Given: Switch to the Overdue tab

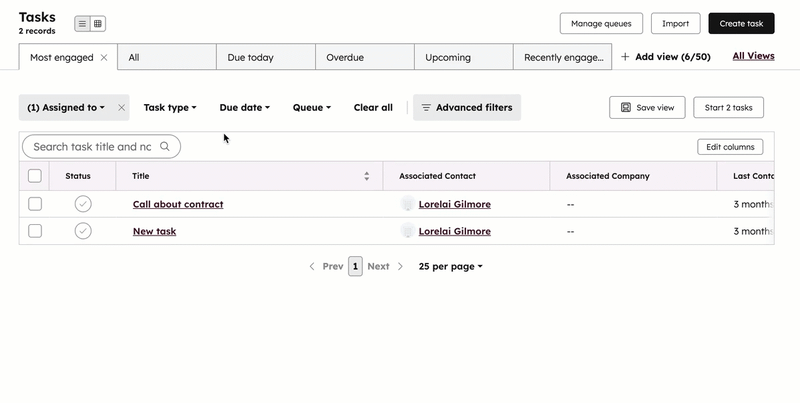Looking at the screenshot, I should point(345,58).
